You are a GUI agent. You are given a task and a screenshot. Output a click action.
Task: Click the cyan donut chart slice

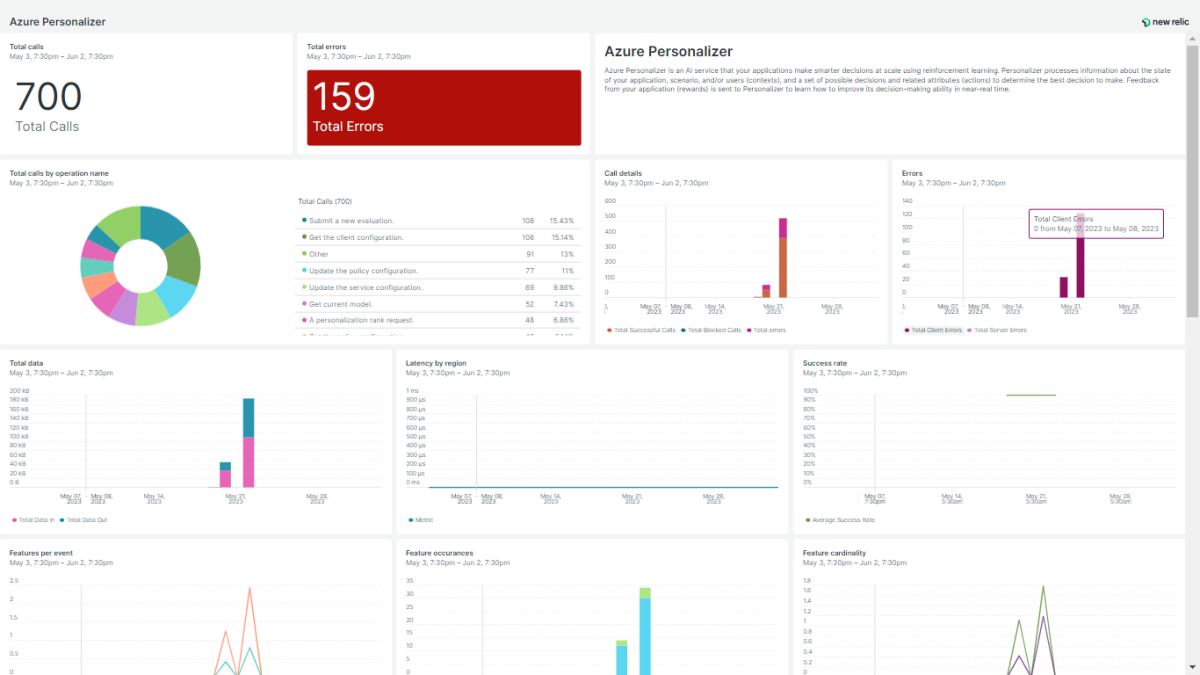(x=176, y=296)
